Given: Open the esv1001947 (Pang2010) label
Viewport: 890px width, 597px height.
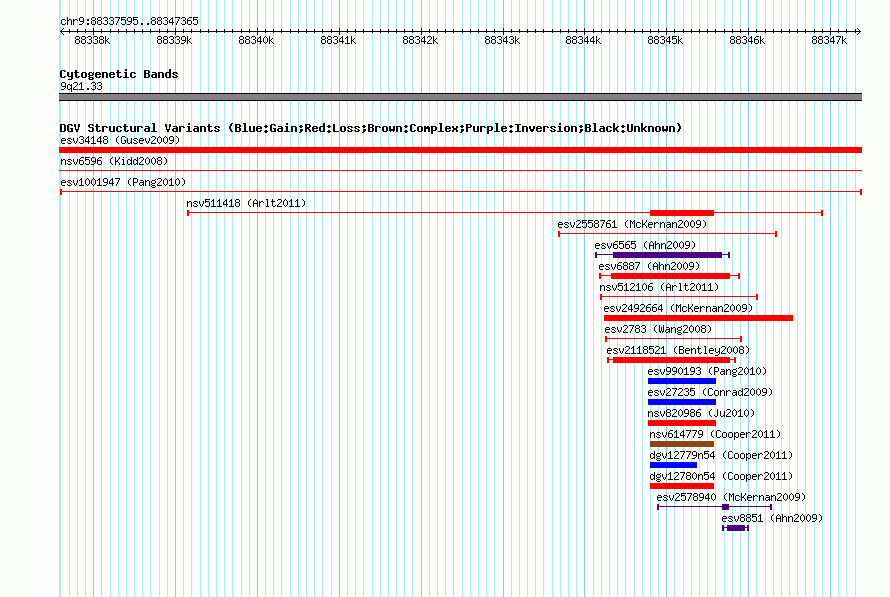Looking at the screenshot, I should [123, 182].
